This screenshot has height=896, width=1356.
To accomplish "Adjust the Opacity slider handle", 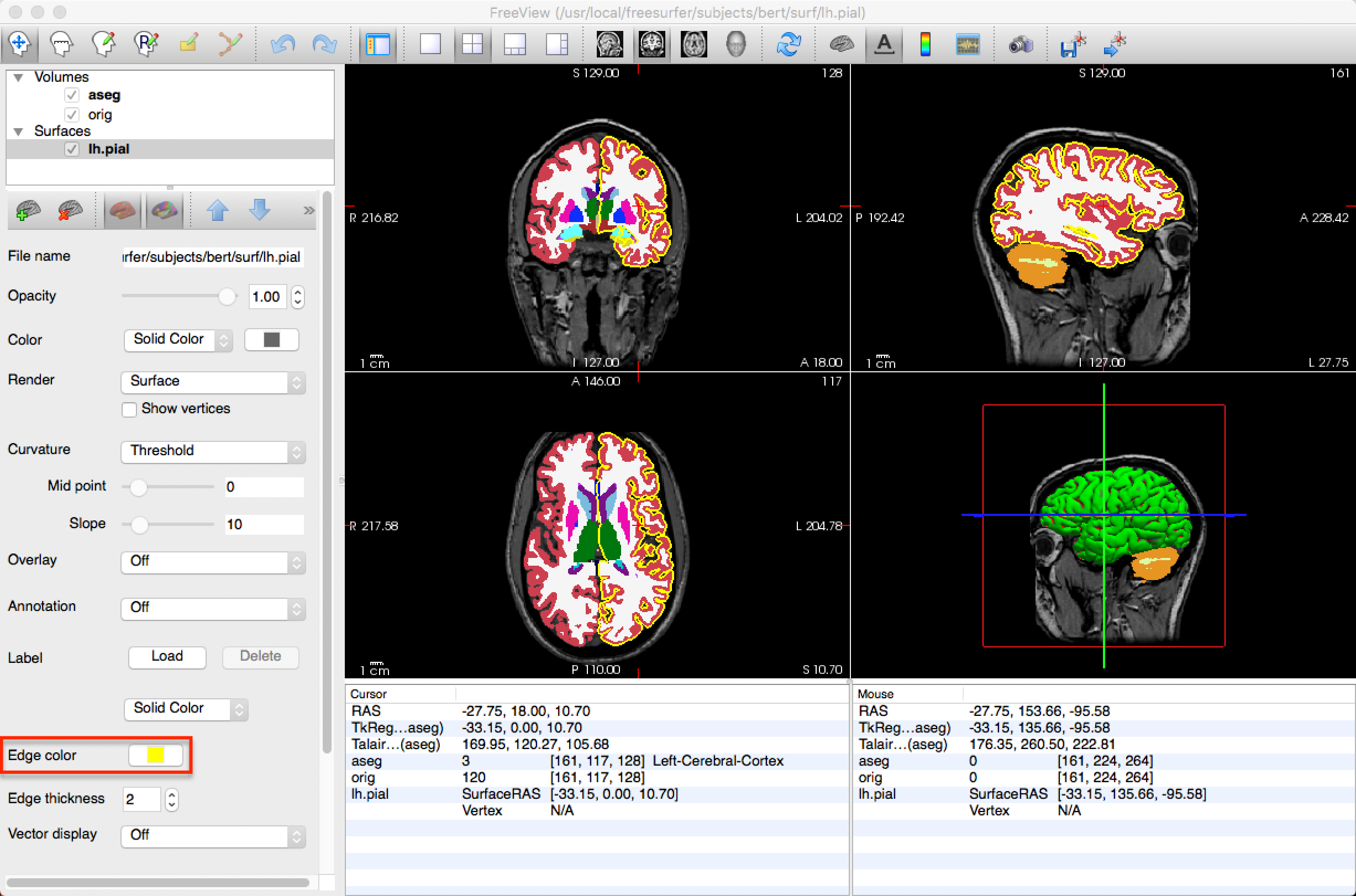I will [x=227, y=296].
